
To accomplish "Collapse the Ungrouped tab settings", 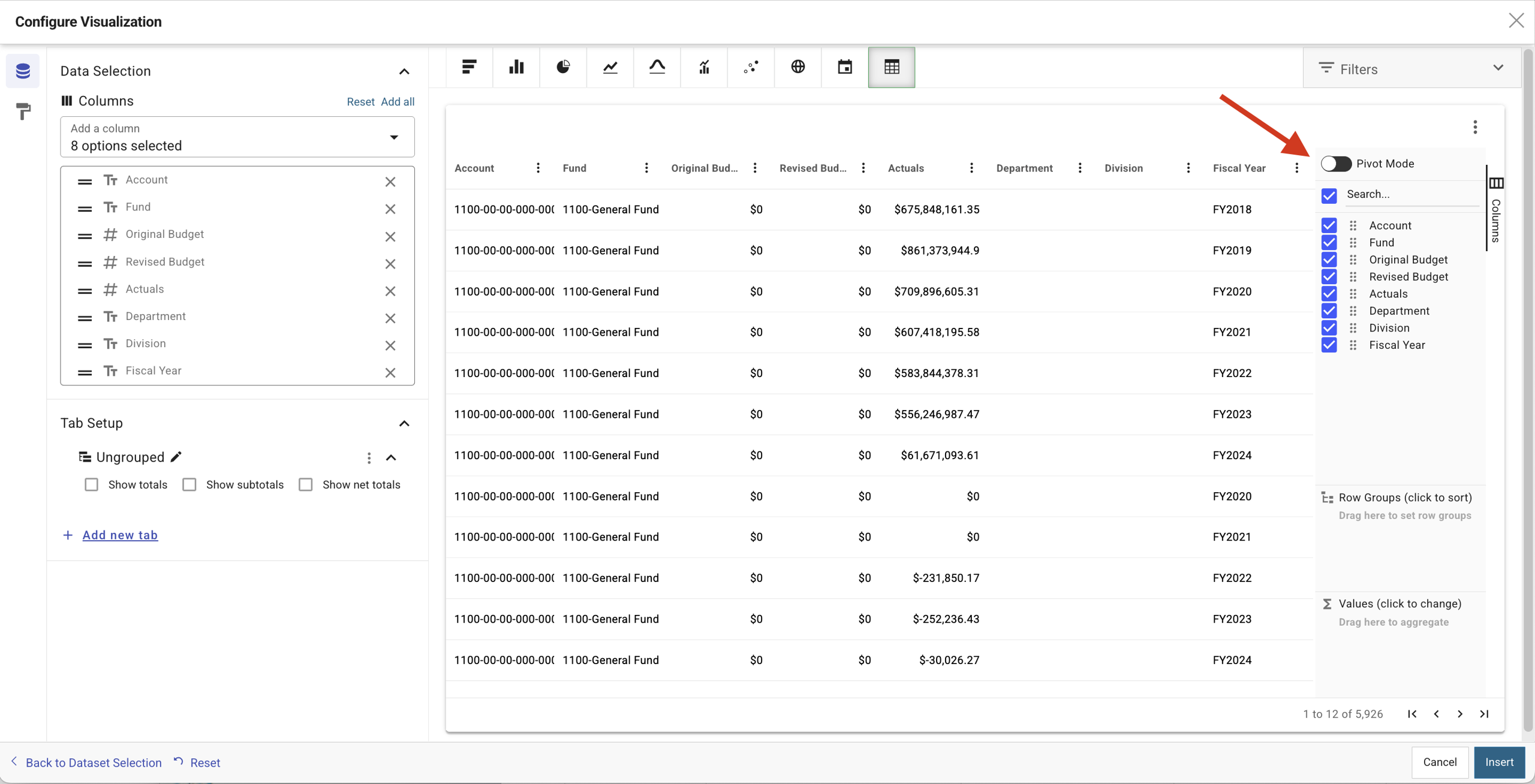I will coord(391,458).
